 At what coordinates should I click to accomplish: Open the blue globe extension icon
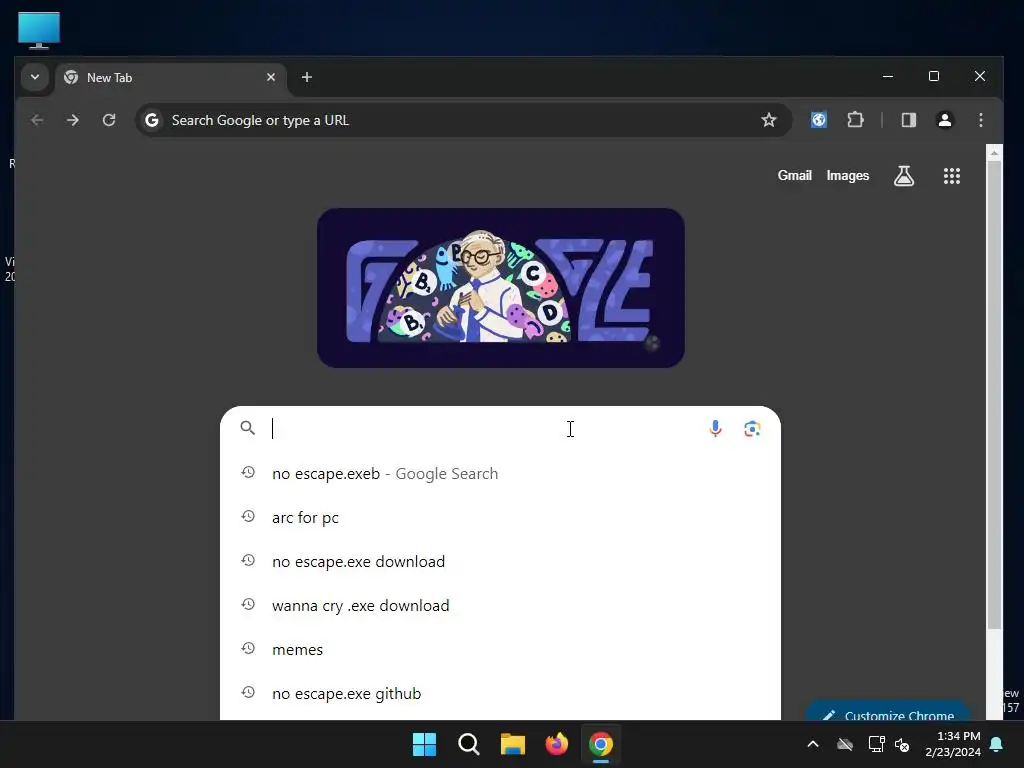tap(818, 120)
